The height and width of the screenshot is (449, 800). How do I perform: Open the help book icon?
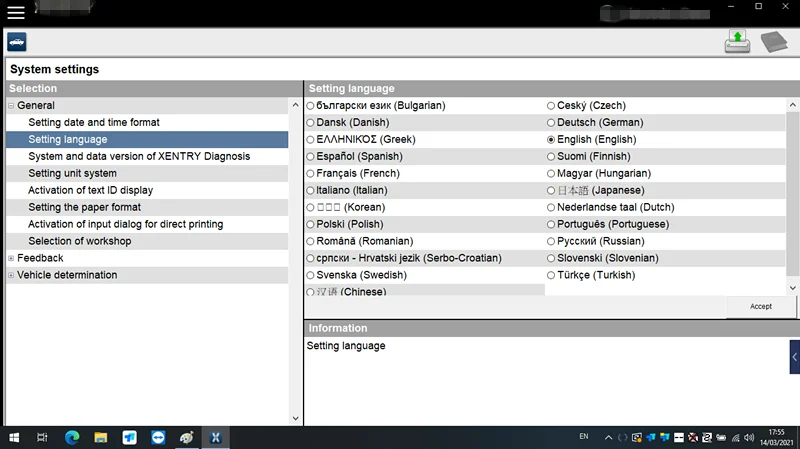tap(774, 42)
